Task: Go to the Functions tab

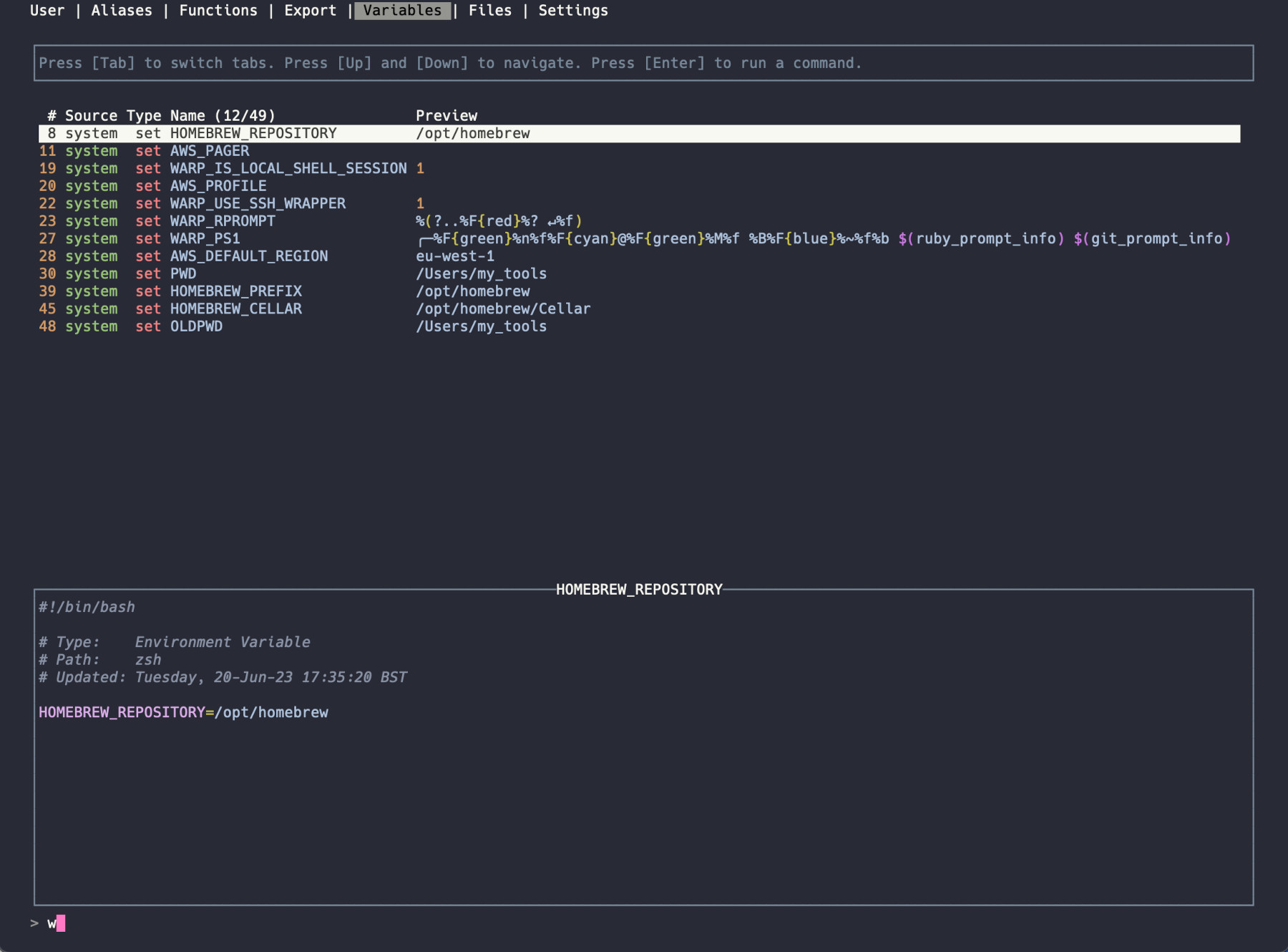Action: click(218, 11)
